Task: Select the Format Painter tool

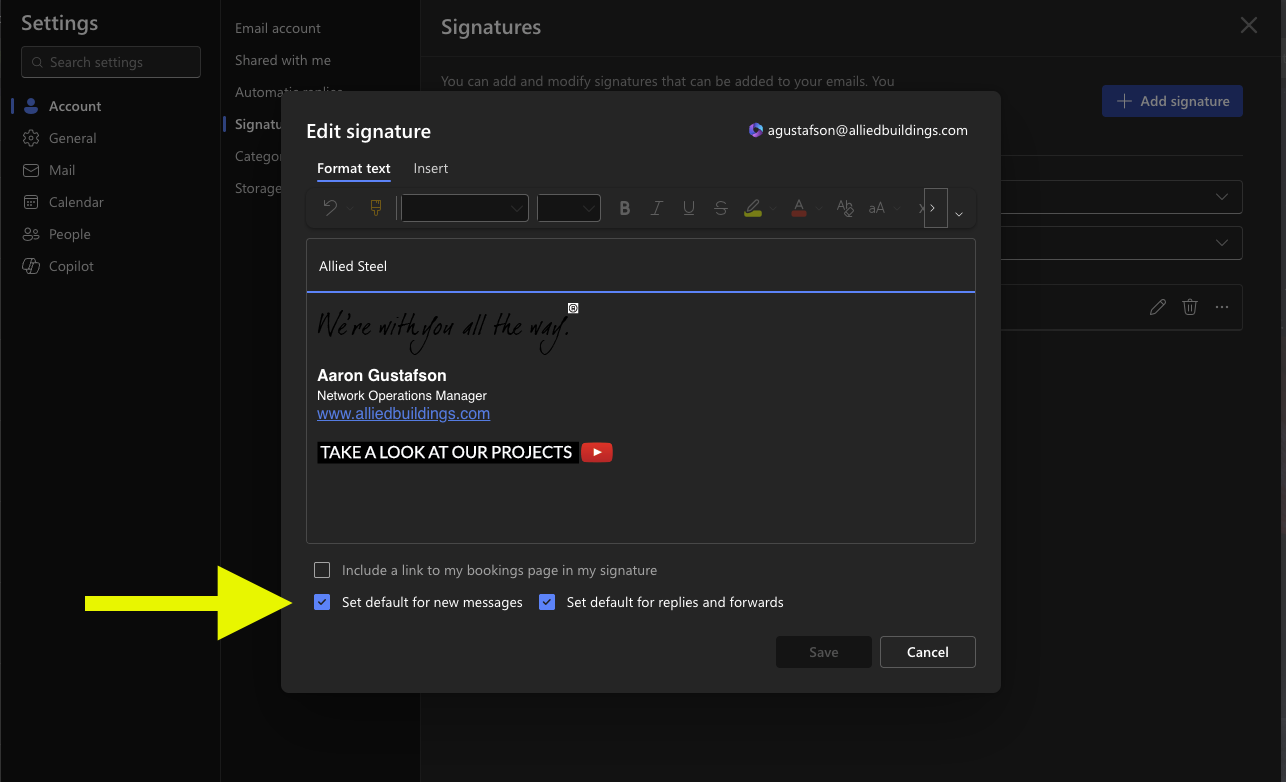Action: tap(376, 208)
